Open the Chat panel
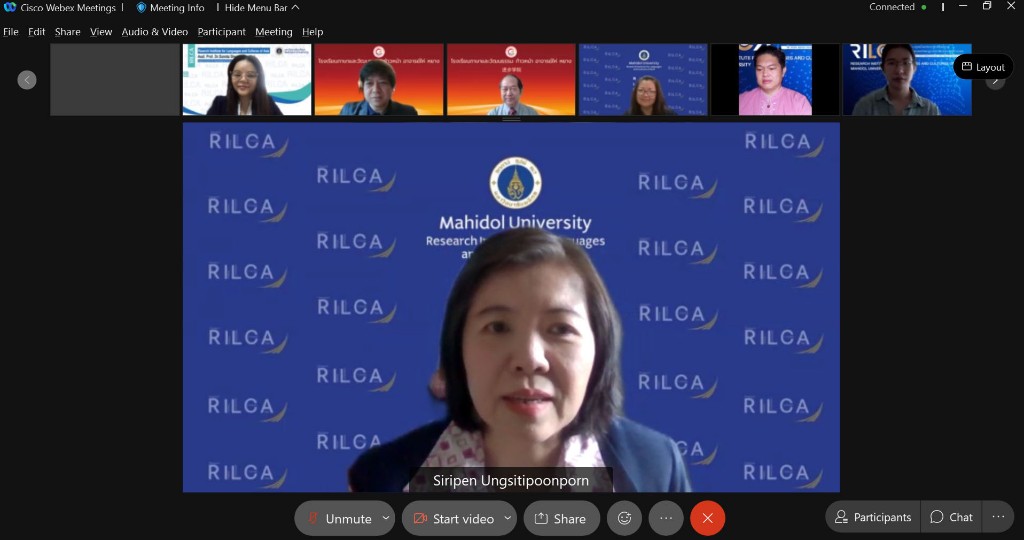This screenshot has width=1024, height=540. point(952,517)
